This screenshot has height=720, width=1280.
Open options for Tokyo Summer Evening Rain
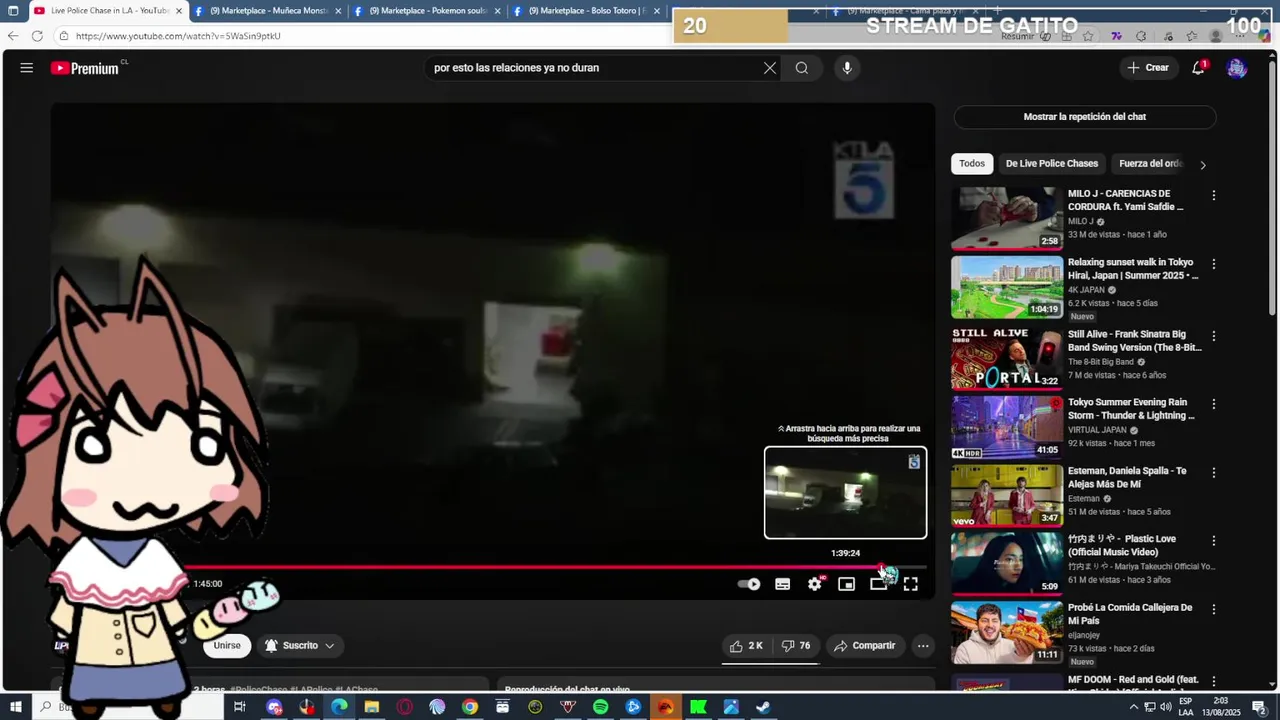point(1214,404)
